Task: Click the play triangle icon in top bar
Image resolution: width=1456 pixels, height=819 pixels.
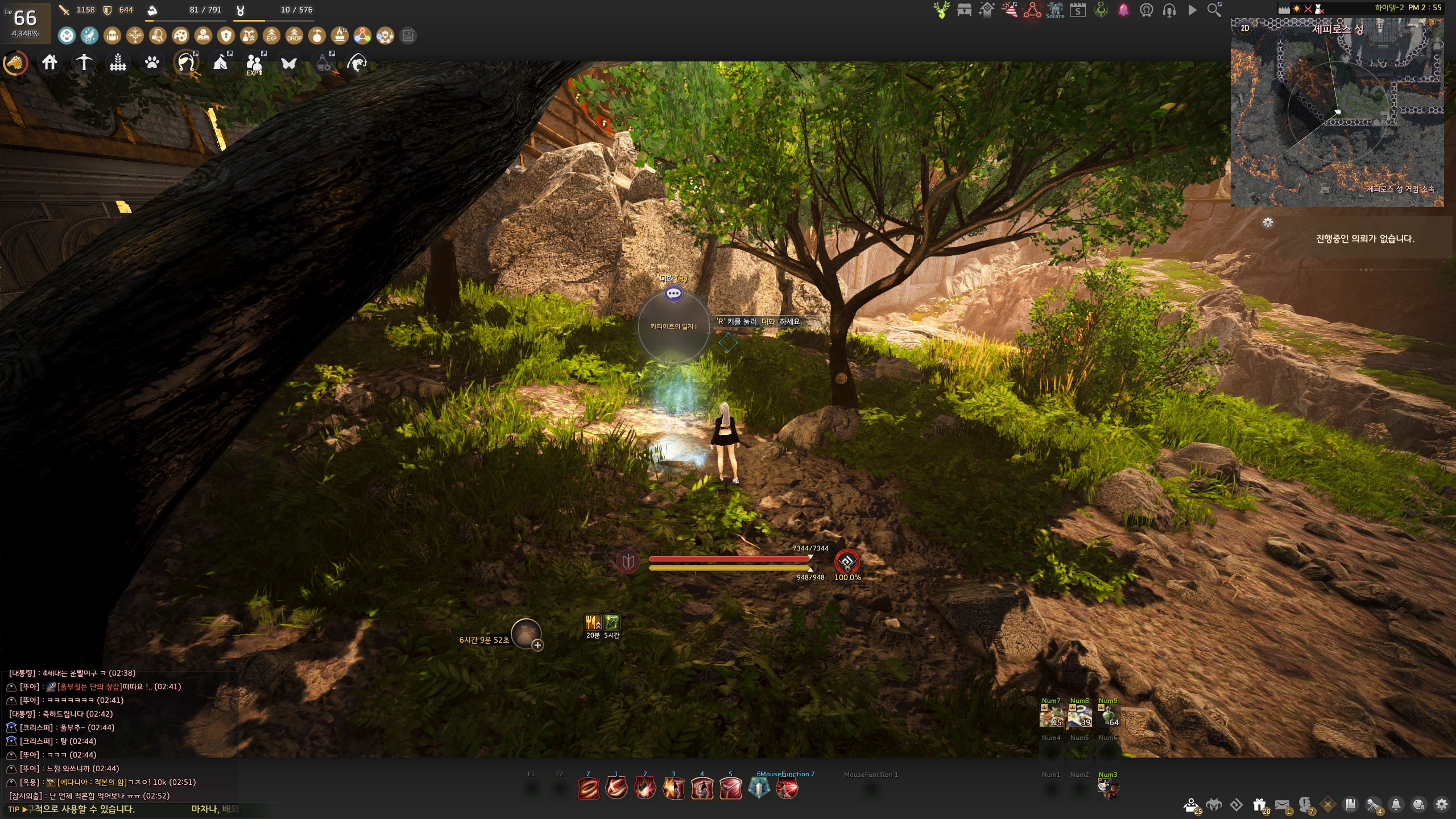Action: click(1192, 10)
